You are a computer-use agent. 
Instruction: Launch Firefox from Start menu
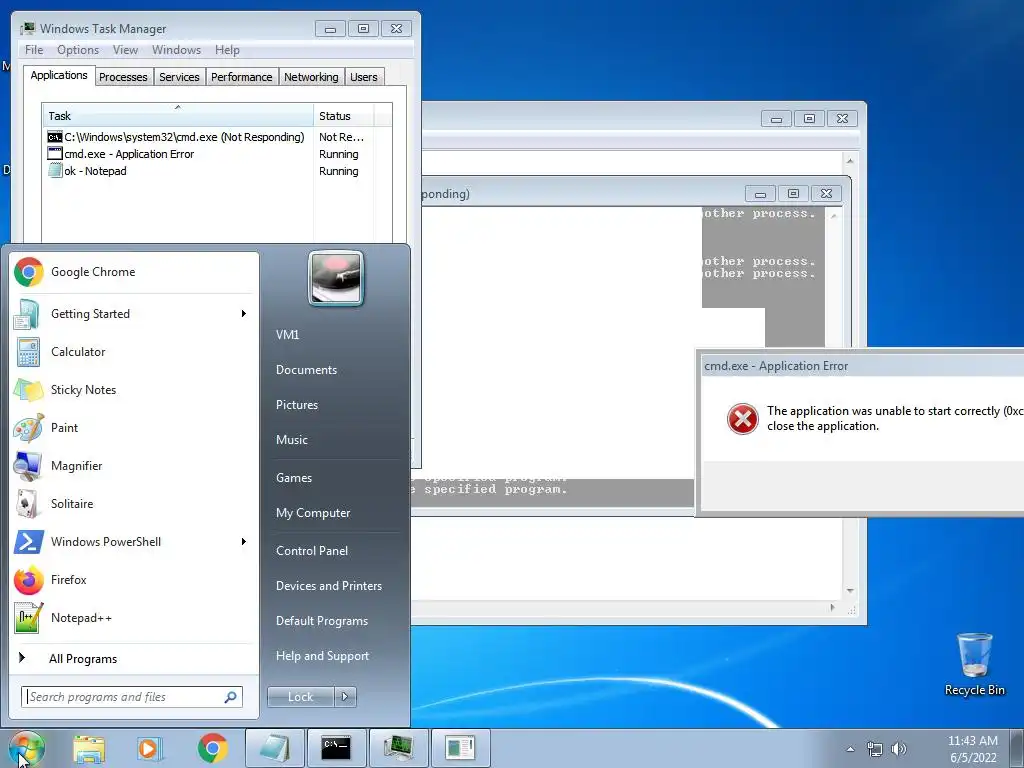[x=134, y=580]
